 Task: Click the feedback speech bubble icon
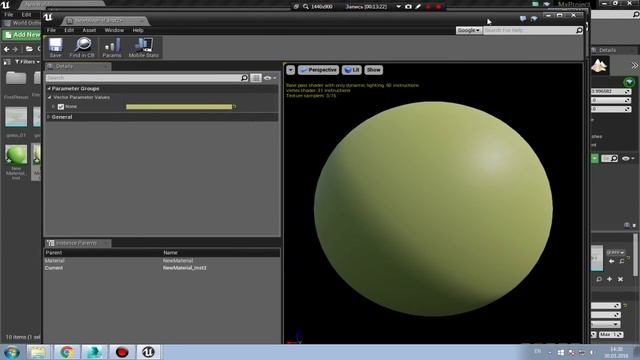click(523, 18)
